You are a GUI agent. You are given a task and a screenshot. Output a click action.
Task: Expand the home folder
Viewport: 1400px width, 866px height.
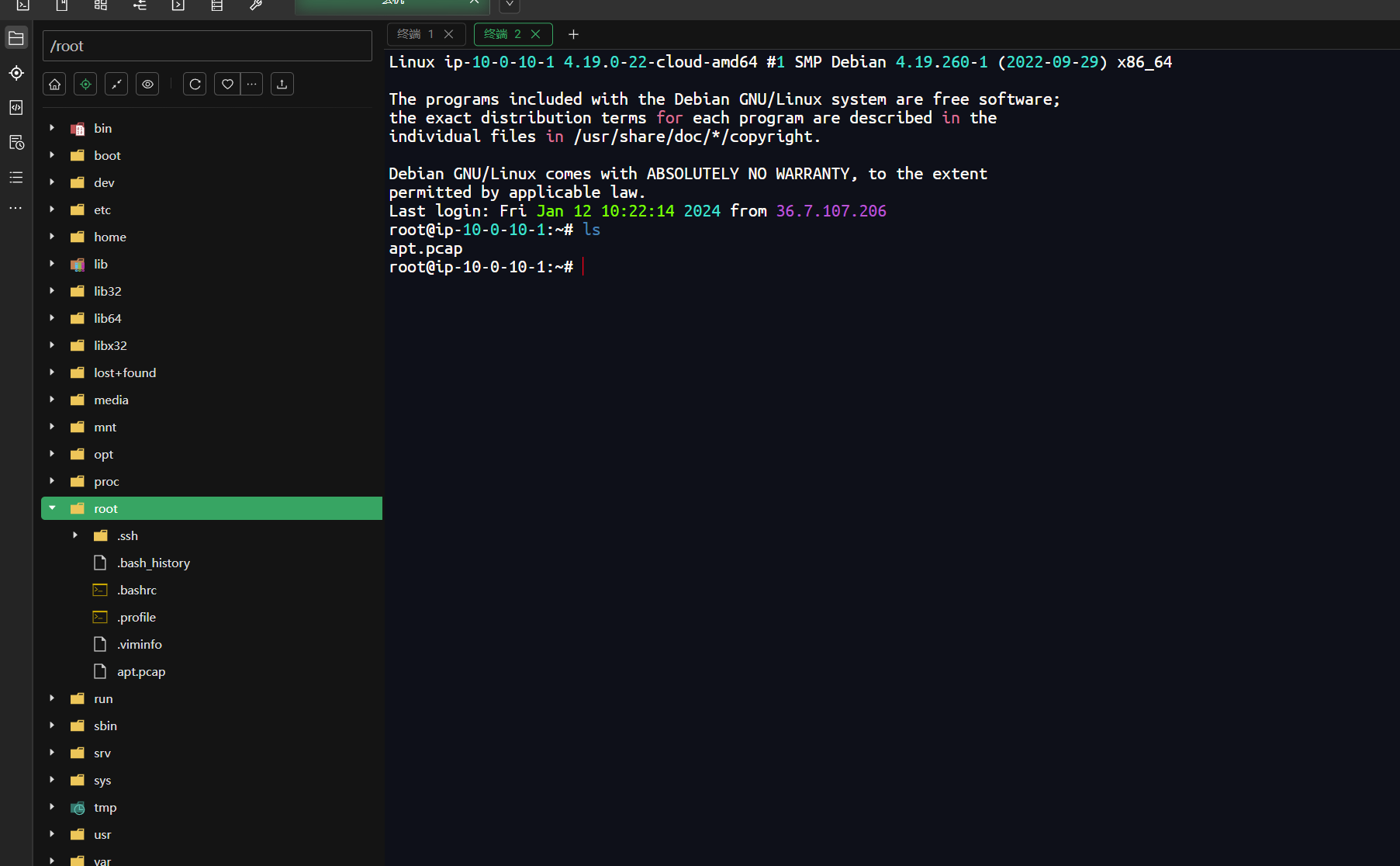52,237
